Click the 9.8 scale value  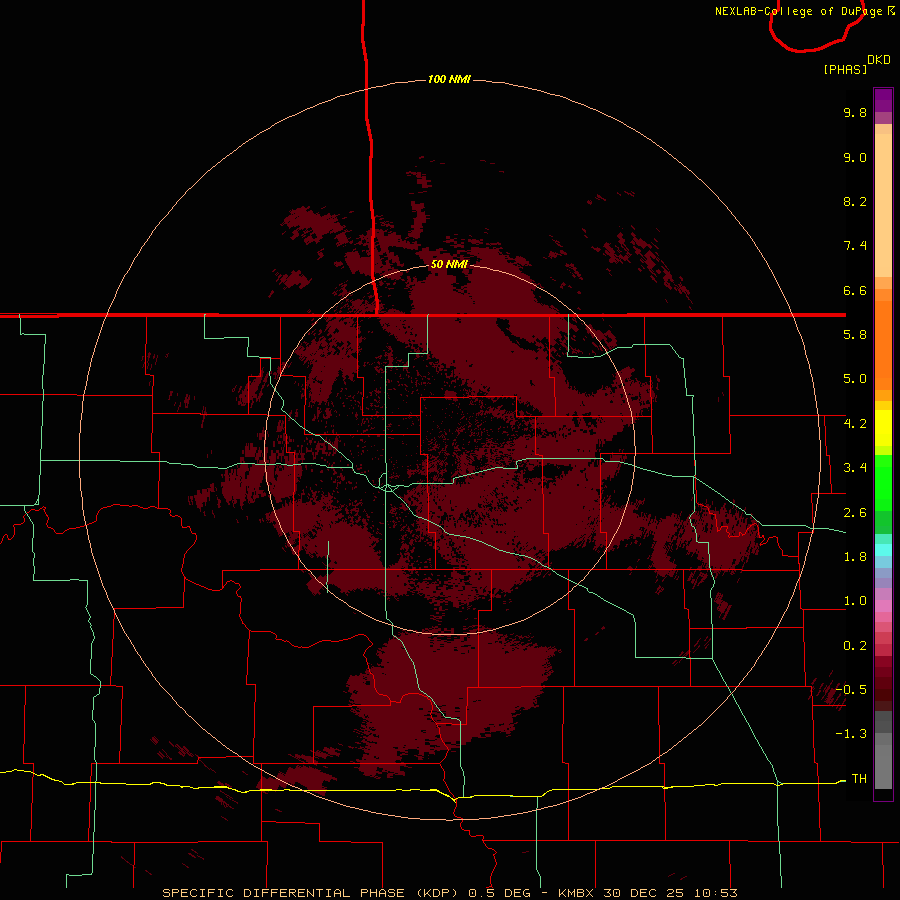(x=855, y=112)
